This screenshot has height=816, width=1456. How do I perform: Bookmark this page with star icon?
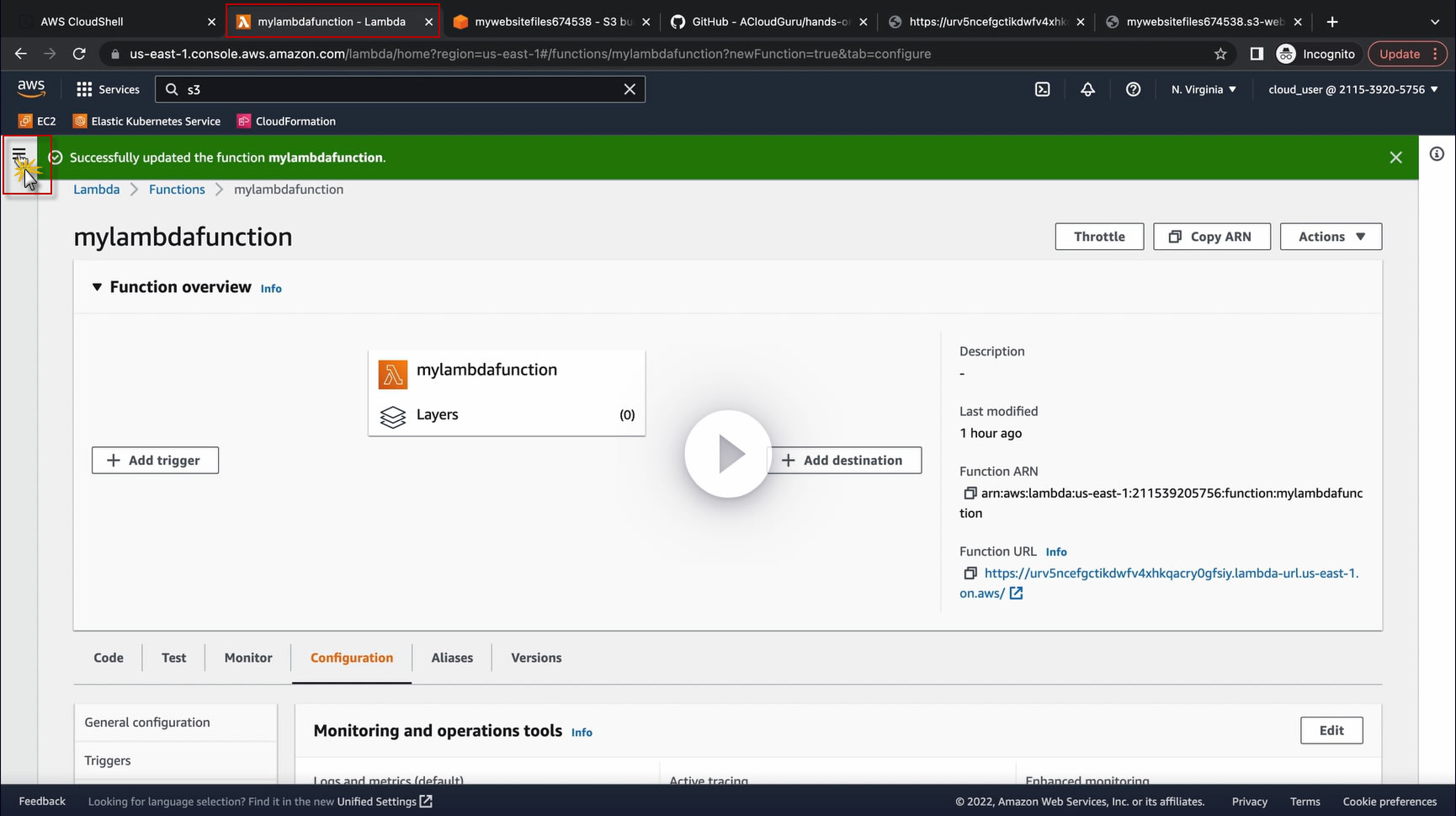coord(1220,54)
